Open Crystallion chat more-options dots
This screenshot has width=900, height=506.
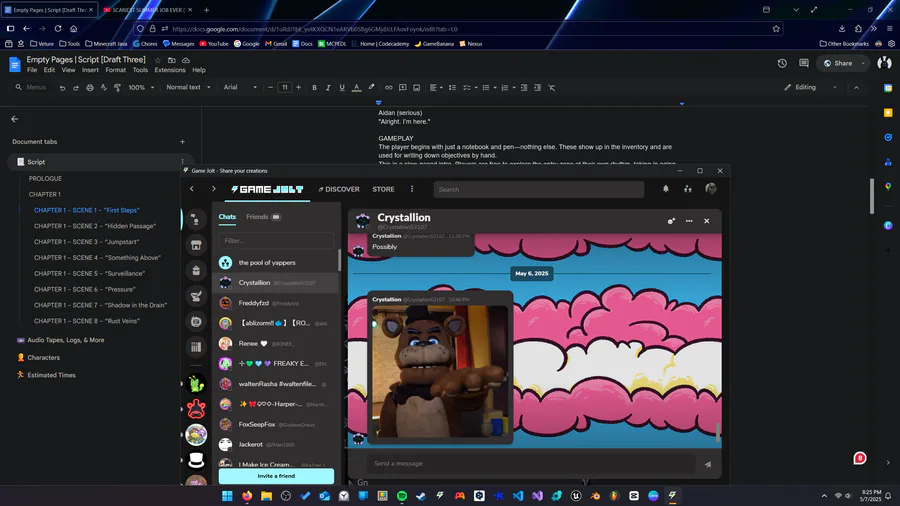click(689, 221)
